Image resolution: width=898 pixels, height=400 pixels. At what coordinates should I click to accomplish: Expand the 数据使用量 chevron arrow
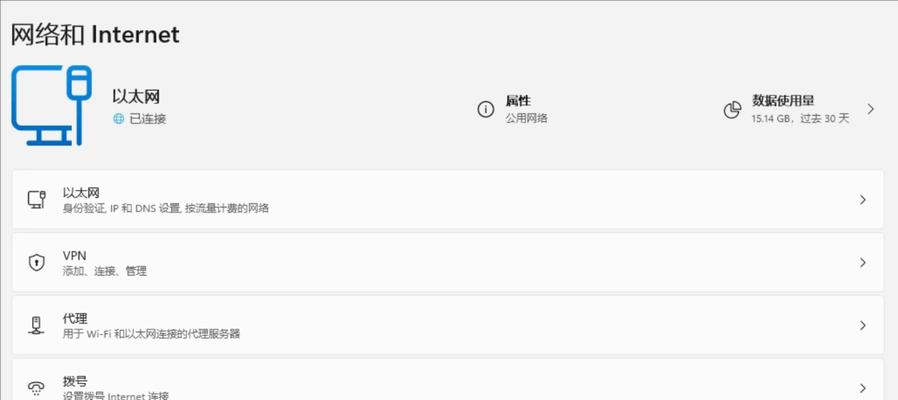click(871, 109)
